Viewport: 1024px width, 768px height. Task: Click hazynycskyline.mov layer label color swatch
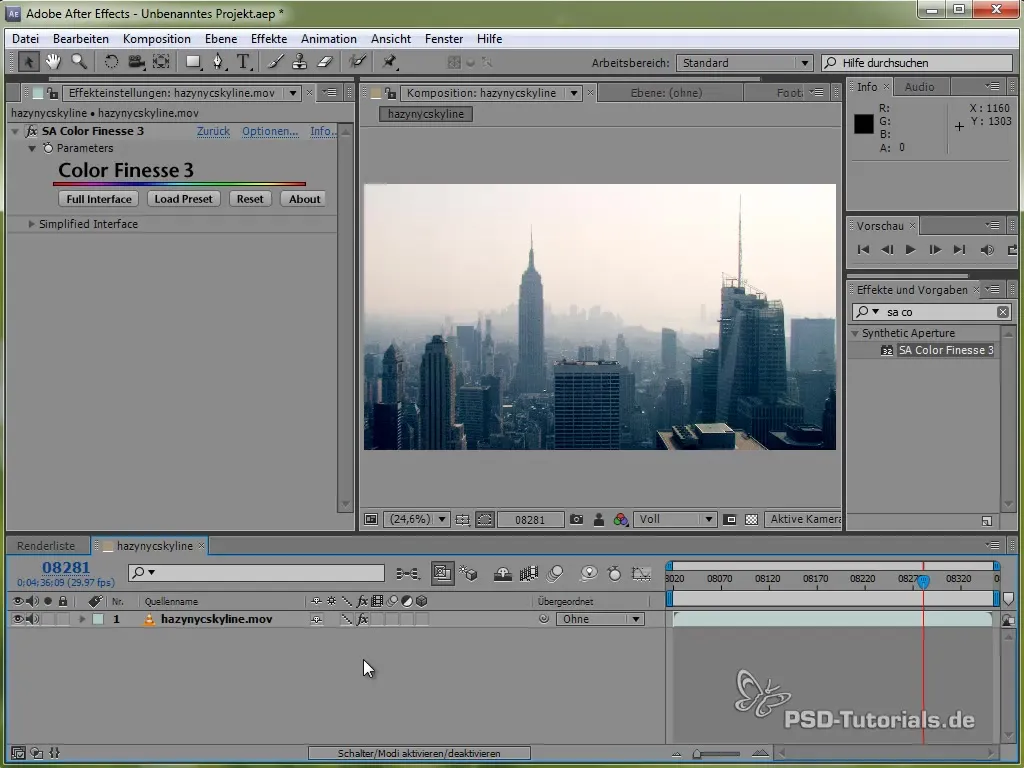(98, 619)
